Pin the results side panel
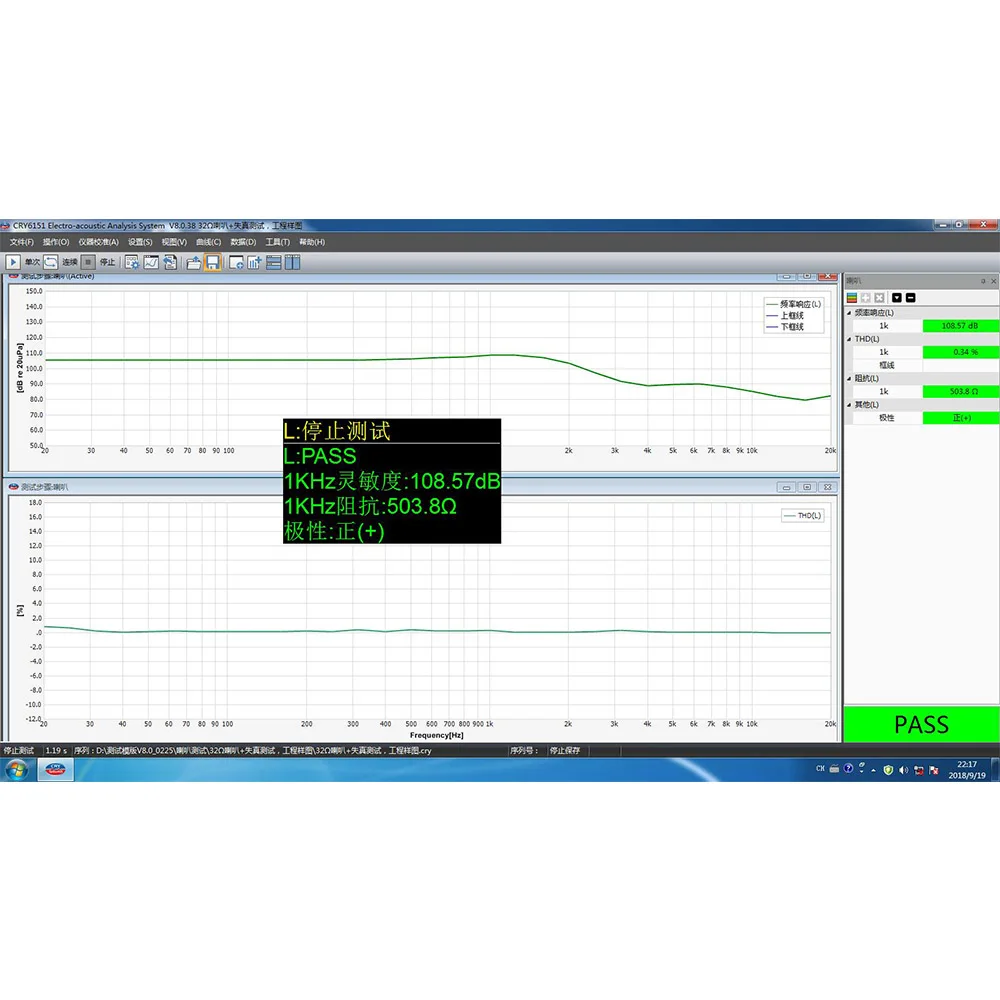This screenshot has width=1000, height=1000. (983, 281)
